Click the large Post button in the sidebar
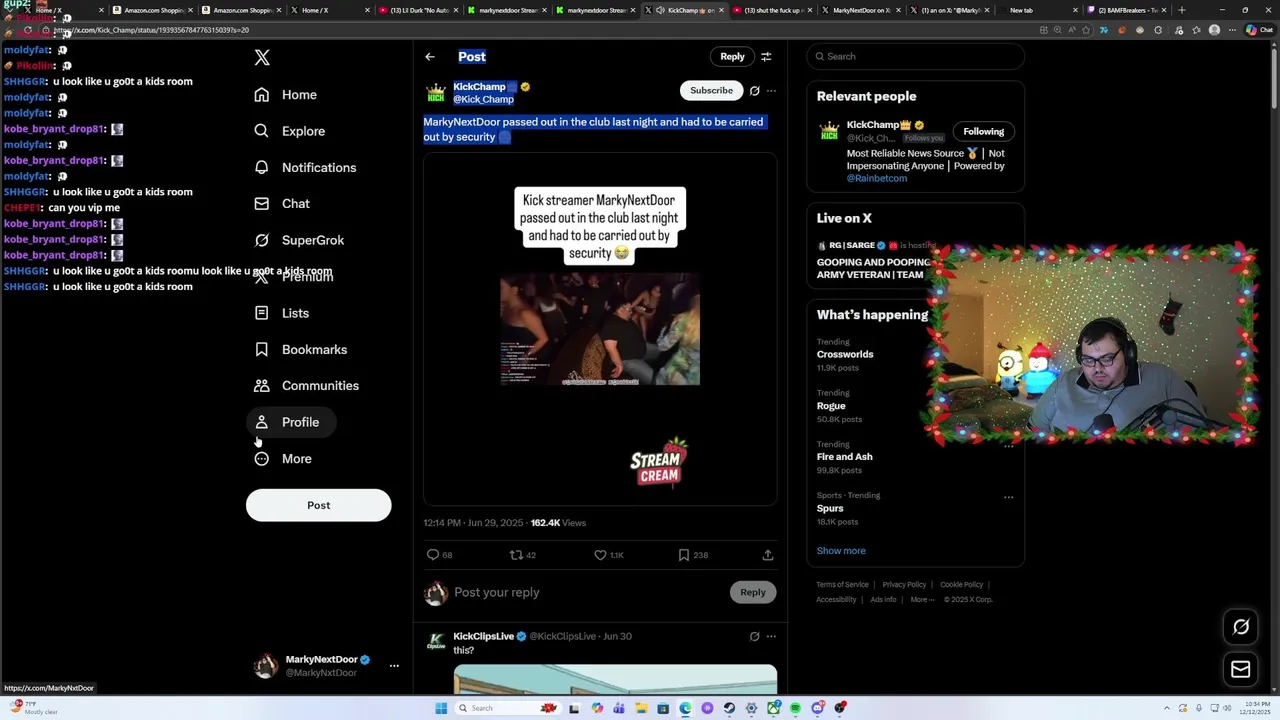 [x=318, y=505]
